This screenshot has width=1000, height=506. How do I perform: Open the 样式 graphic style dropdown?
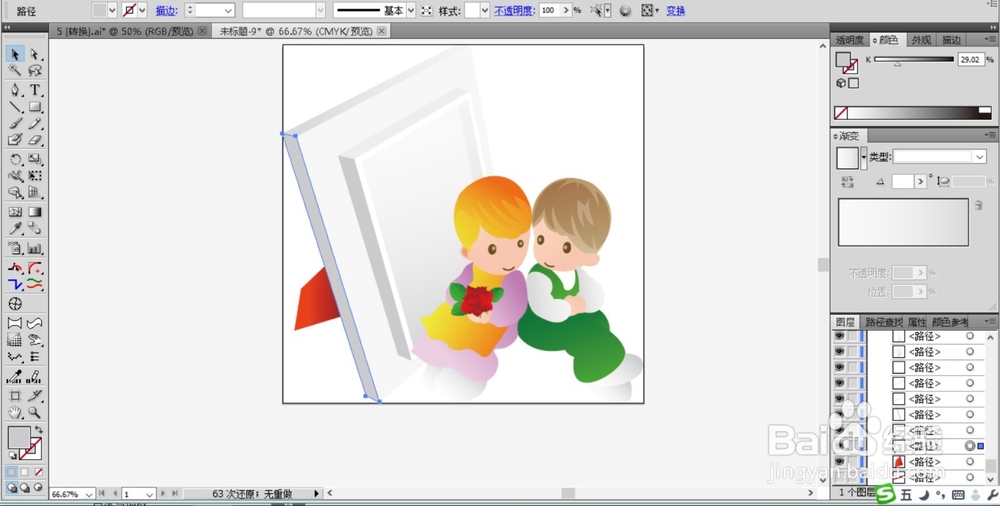[485, 10]
